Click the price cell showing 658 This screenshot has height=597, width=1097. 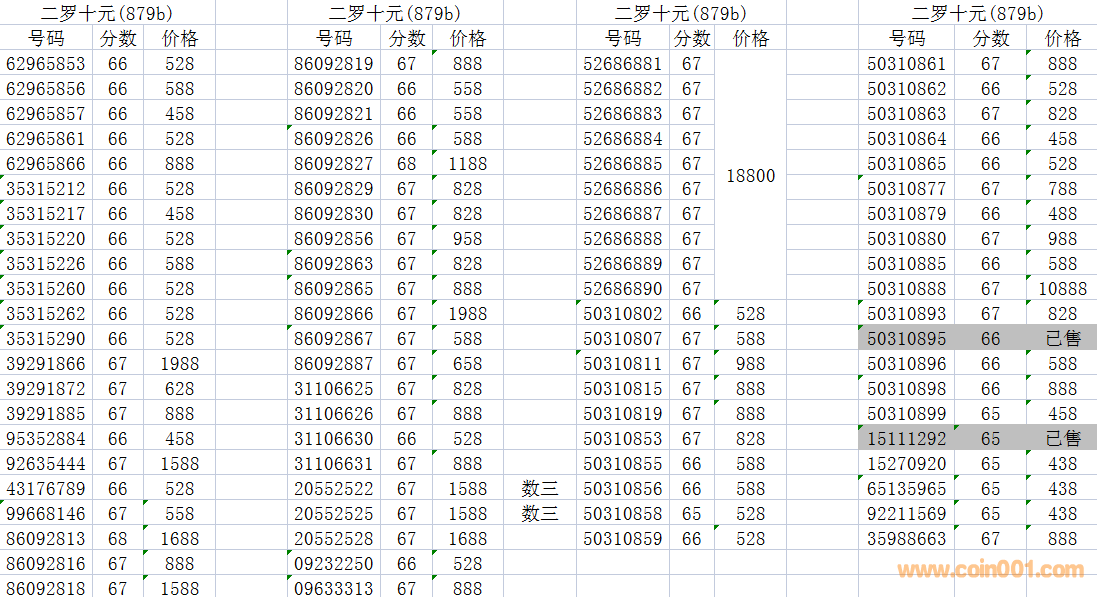click(x=467, y=364)
